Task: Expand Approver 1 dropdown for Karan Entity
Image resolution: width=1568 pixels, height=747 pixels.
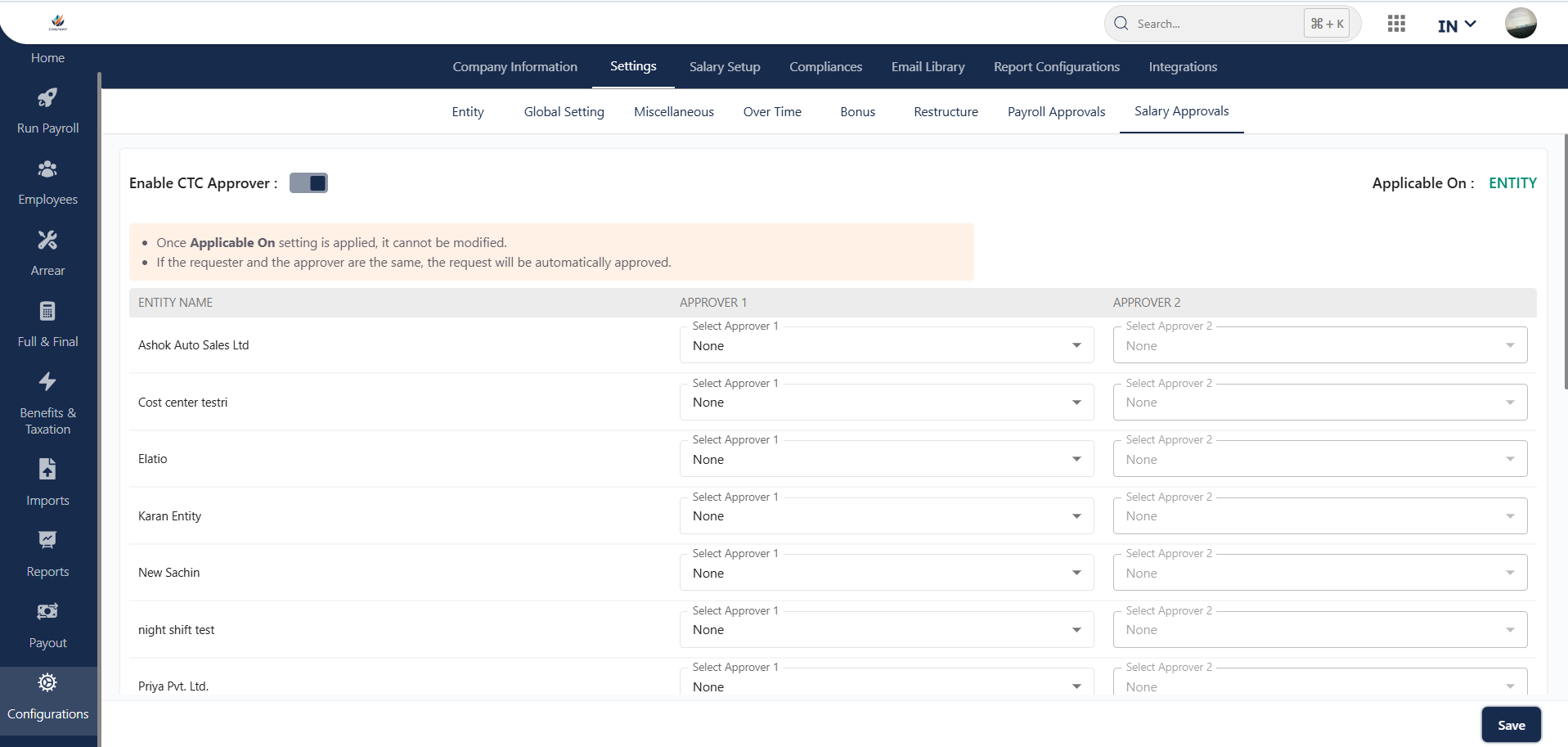Action: pyautogui.click(x=887, y=515)
